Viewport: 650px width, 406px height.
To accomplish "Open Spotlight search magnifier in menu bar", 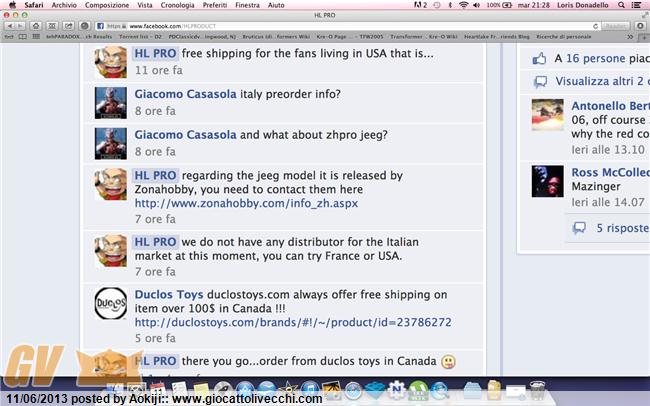I will click(x=621, y=5).
